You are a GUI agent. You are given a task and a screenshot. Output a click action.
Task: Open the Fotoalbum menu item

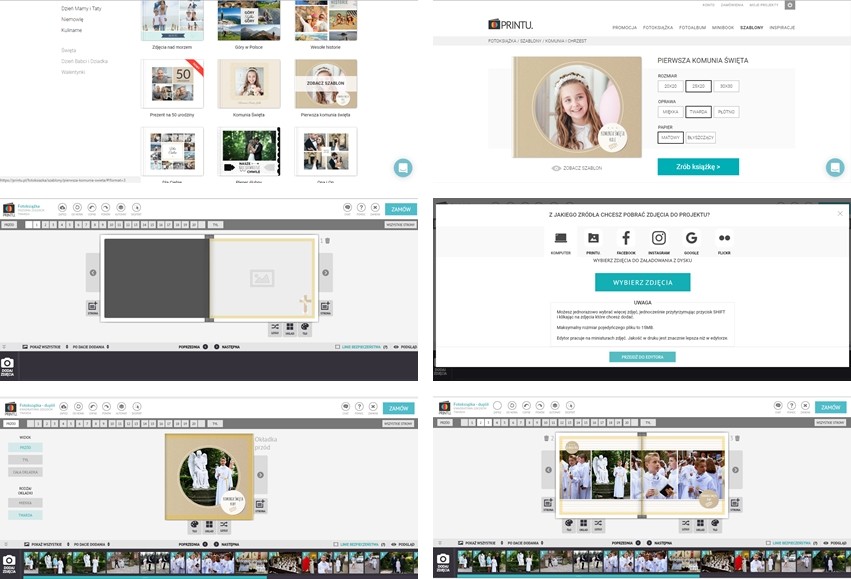pos(692,27)
